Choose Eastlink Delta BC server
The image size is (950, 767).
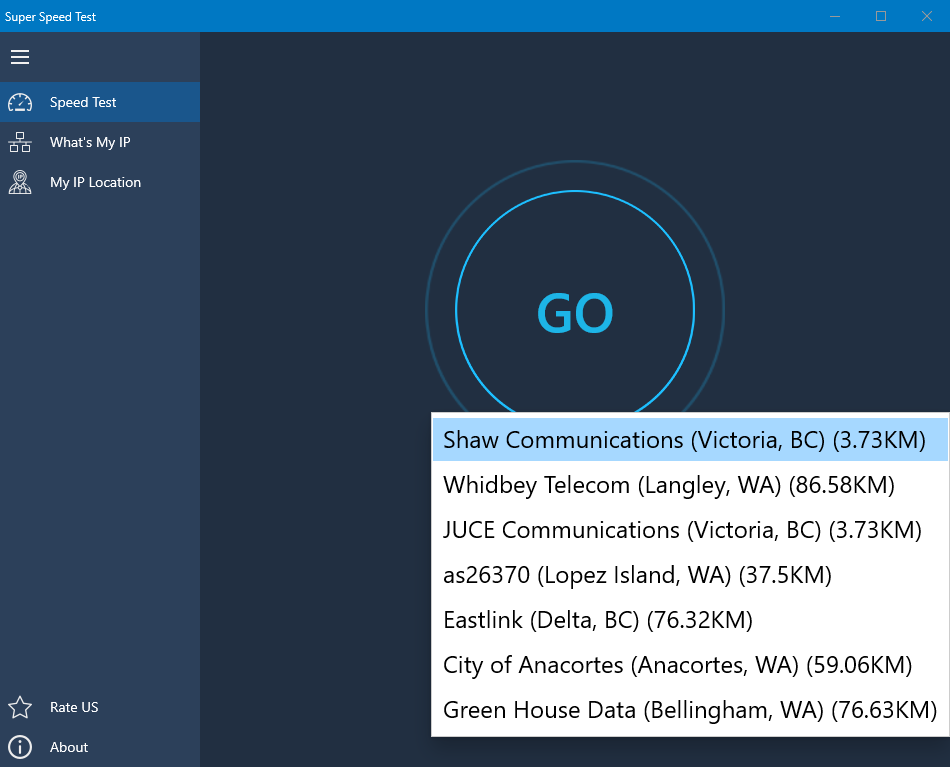coord(597,620)
